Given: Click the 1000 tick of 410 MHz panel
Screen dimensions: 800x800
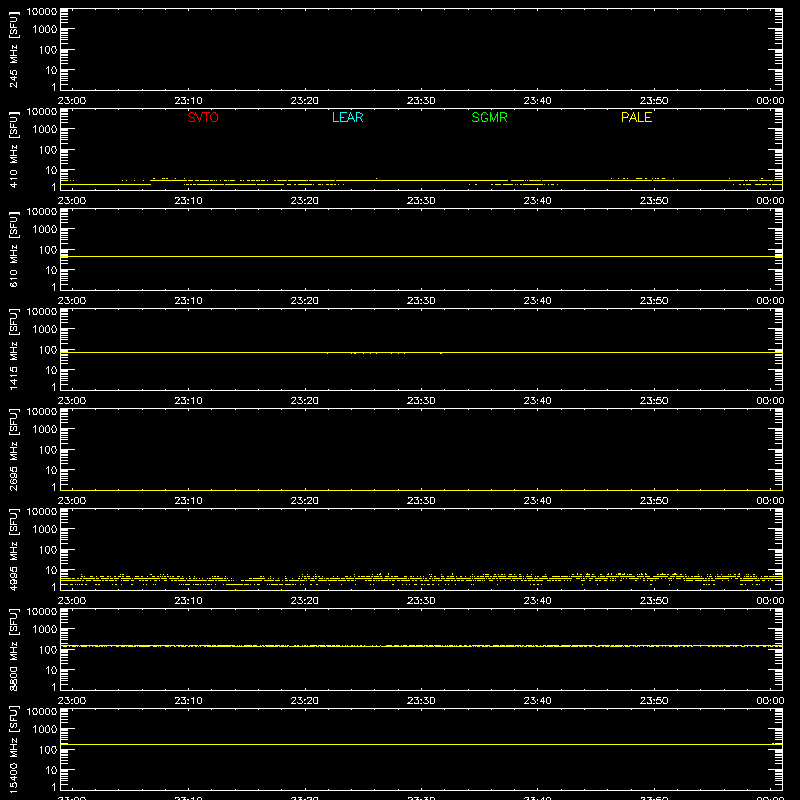Looking at the screenshot, I should (45, 130).
